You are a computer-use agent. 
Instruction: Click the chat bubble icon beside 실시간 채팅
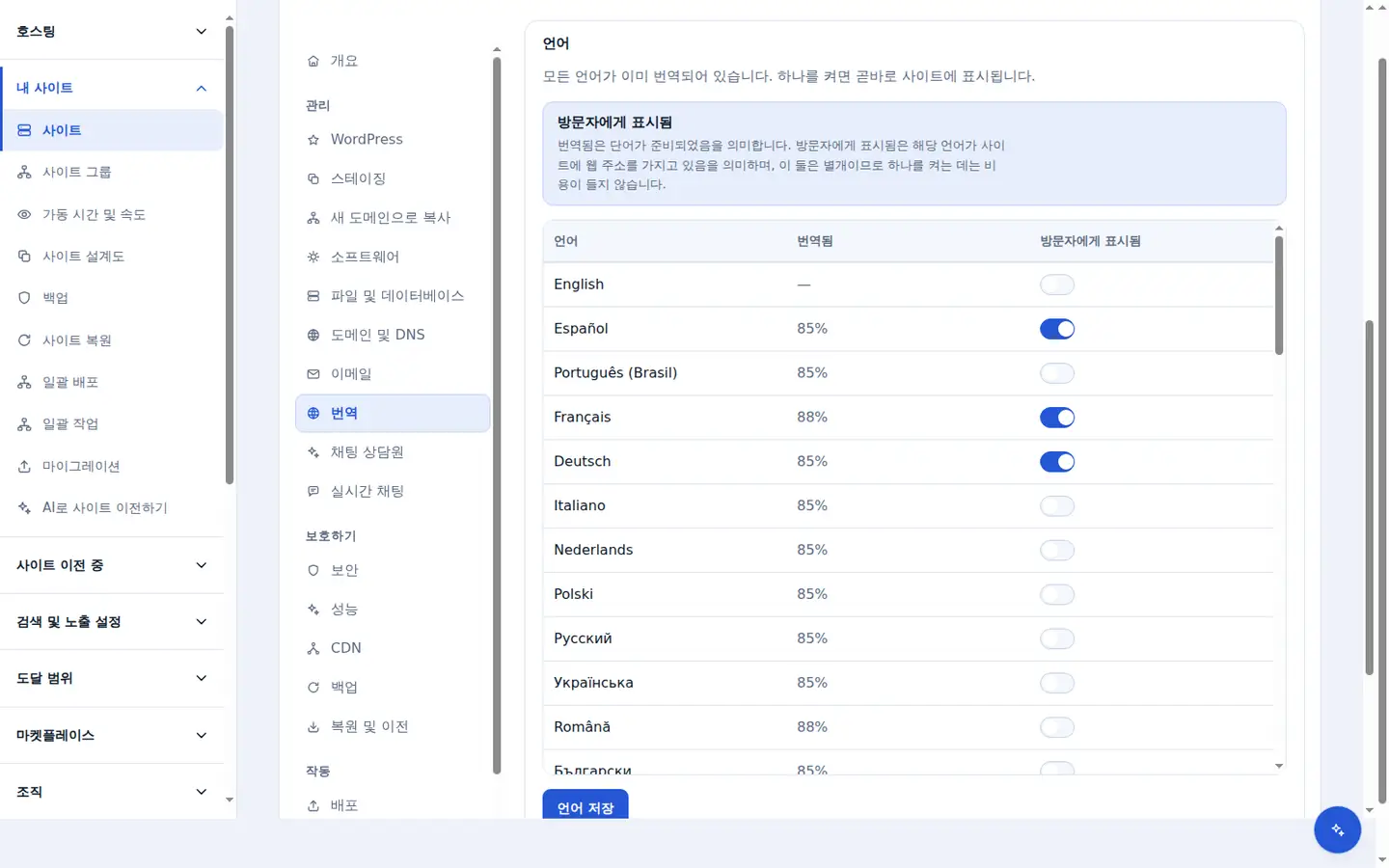tap(313, 492)
